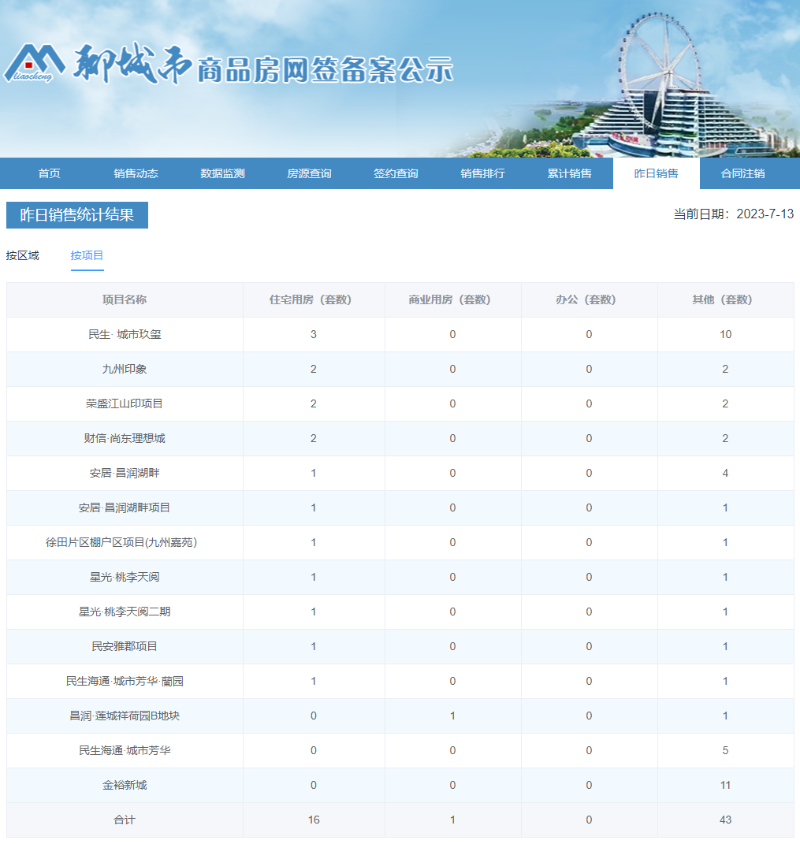The width and height of the screenshot is (800, 844).
Task: Select the 荣盛江山印项目 row
Action: [x=123, y=403]
